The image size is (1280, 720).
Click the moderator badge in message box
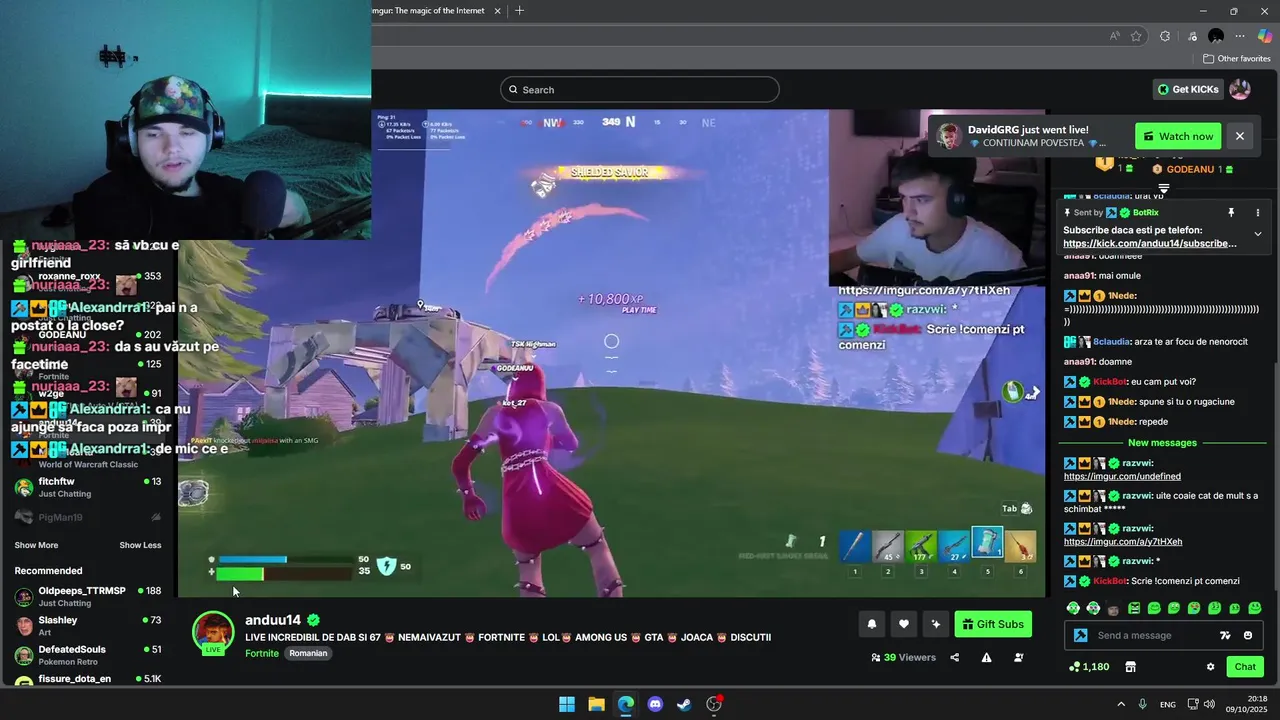(x=1080, y=635)
